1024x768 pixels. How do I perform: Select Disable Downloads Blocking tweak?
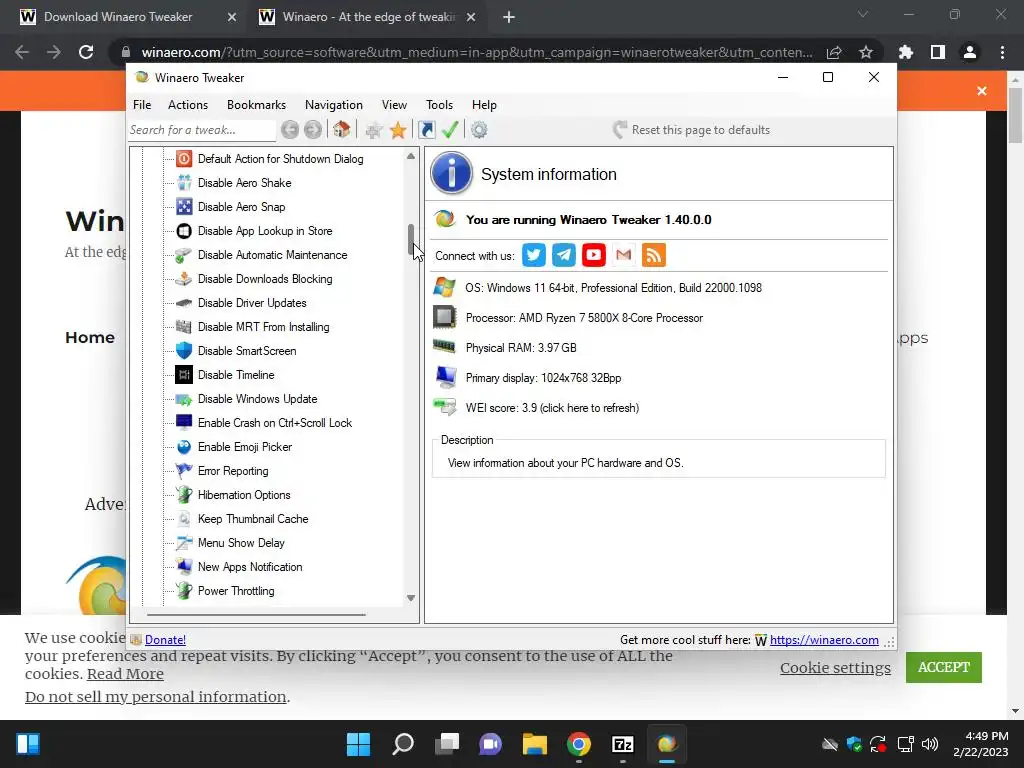pyautogui.click(x=265, y=279)
